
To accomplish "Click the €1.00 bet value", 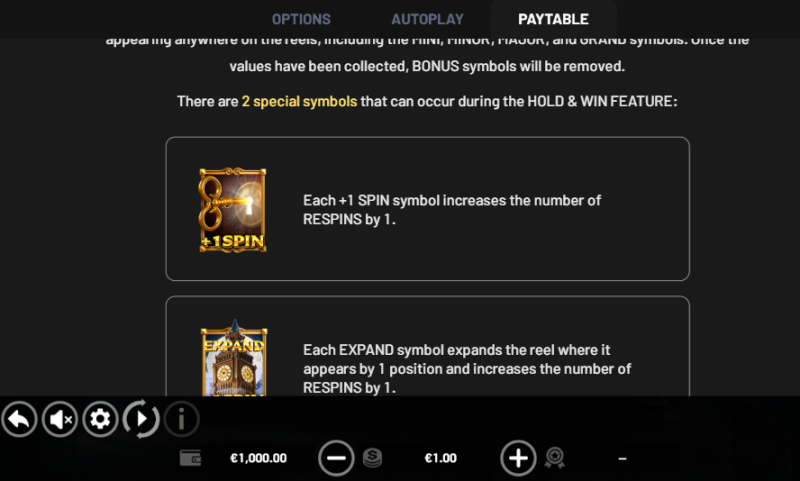I will (x=440, y=458).
